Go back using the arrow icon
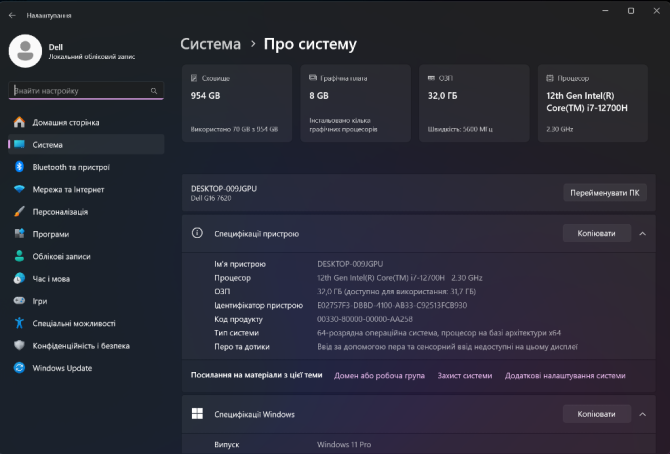This screenshot has width=670, height=454. 12,15
